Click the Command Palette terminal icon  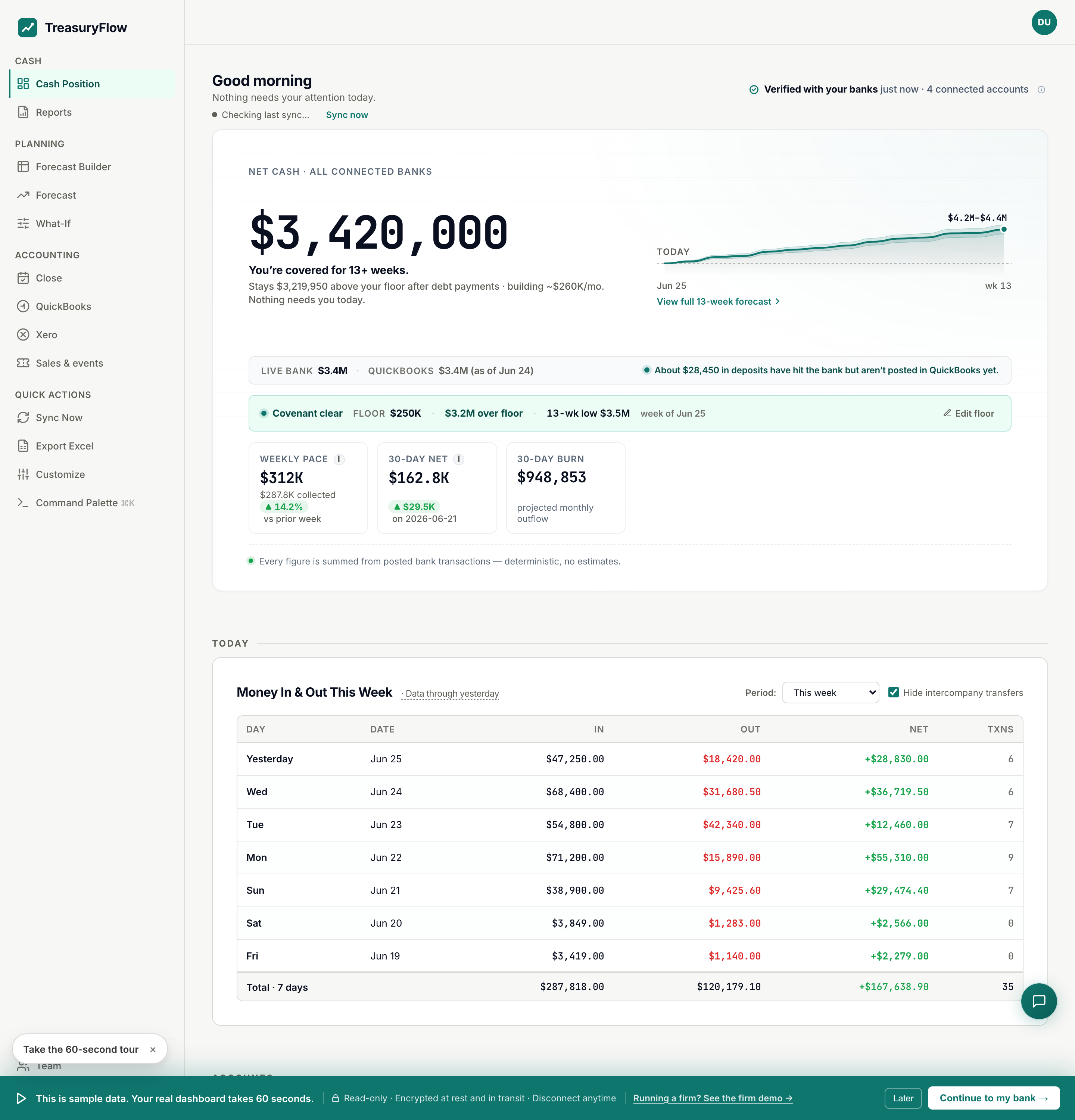[x=23, y=502]
